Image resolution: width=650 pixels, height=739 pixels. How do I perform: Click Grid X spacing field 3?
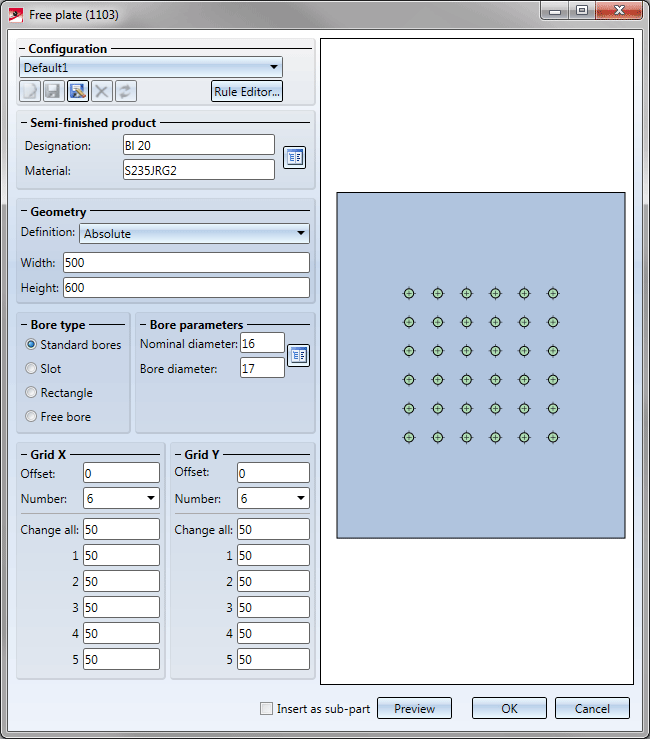(x=122, y=607)
